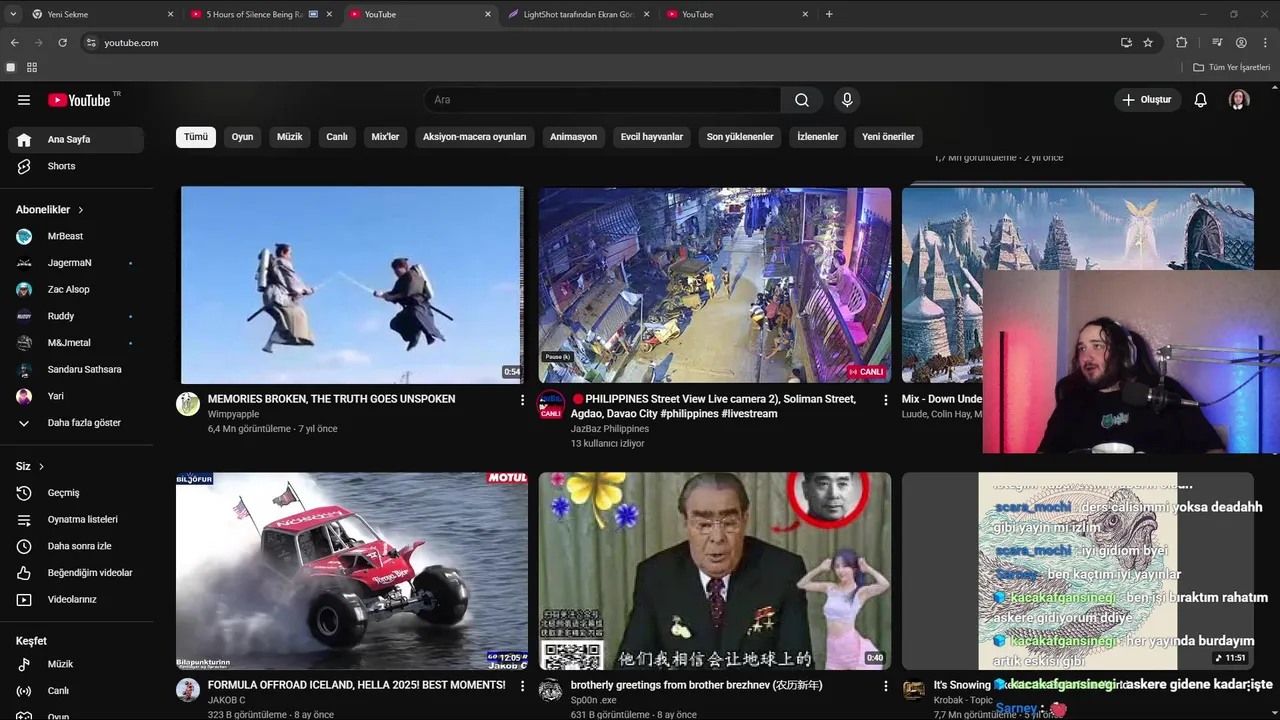1280x720 pixels.
Task: Open Sandaru Sathsara channel subscription
Action: click(x=76, y=369)
